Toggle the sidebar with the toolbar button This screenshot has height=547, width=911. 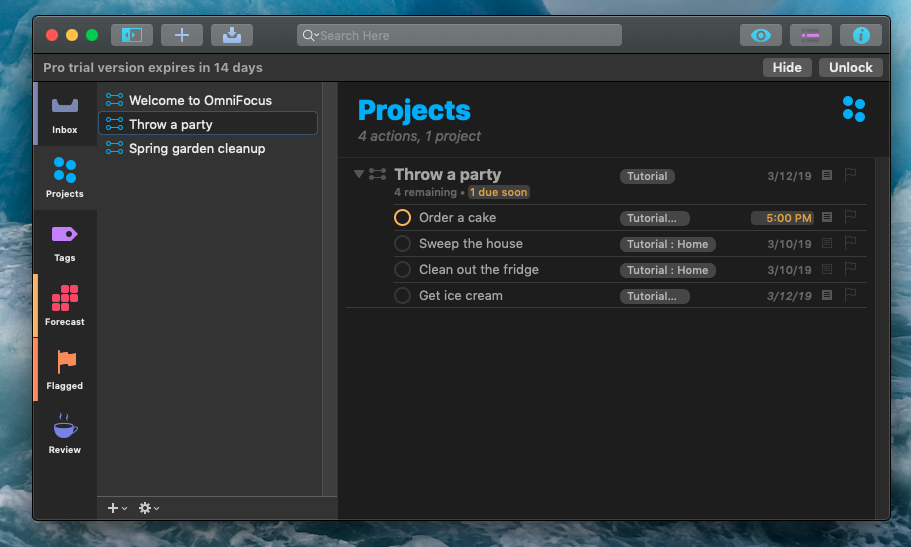[x=132, y=35]
